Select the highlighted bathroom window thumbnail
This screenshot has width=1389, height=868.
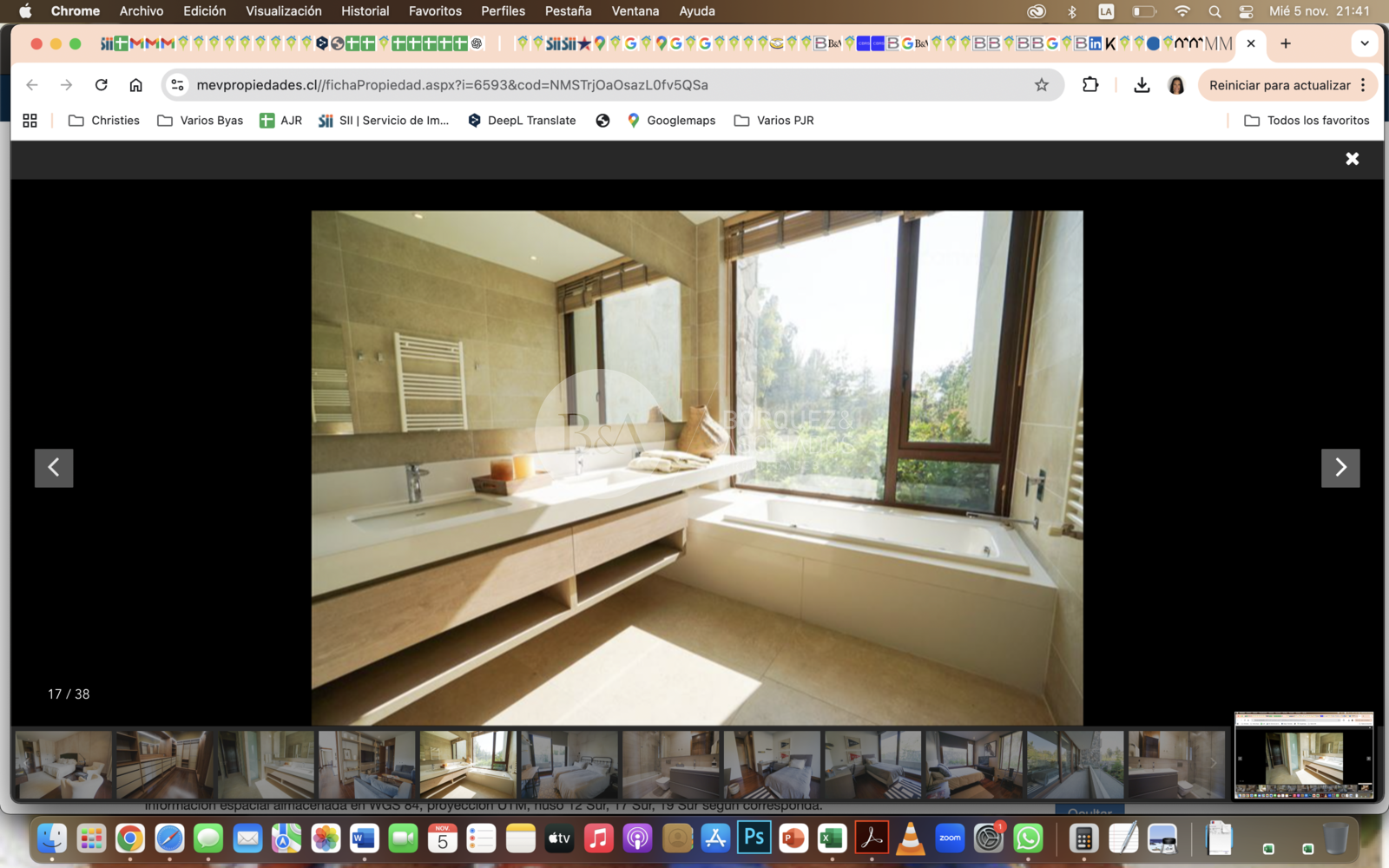tap(468, 764)
